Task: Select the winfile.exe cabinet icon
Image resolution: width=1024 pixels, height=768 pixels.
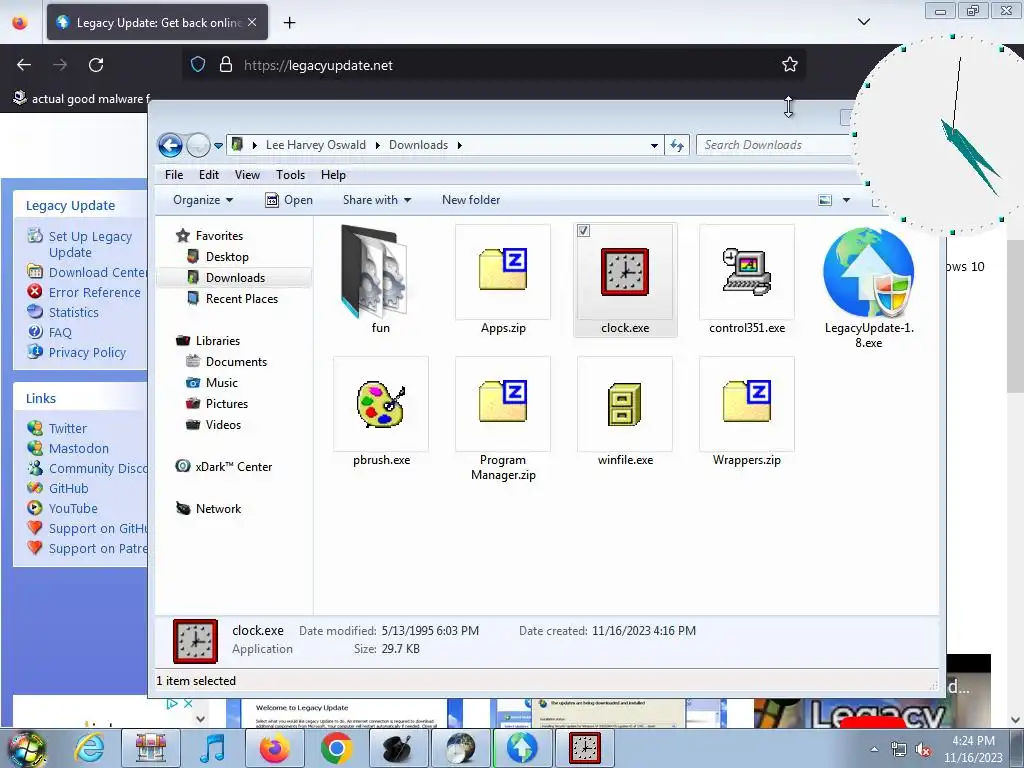Action: click(x=625, y=404)
